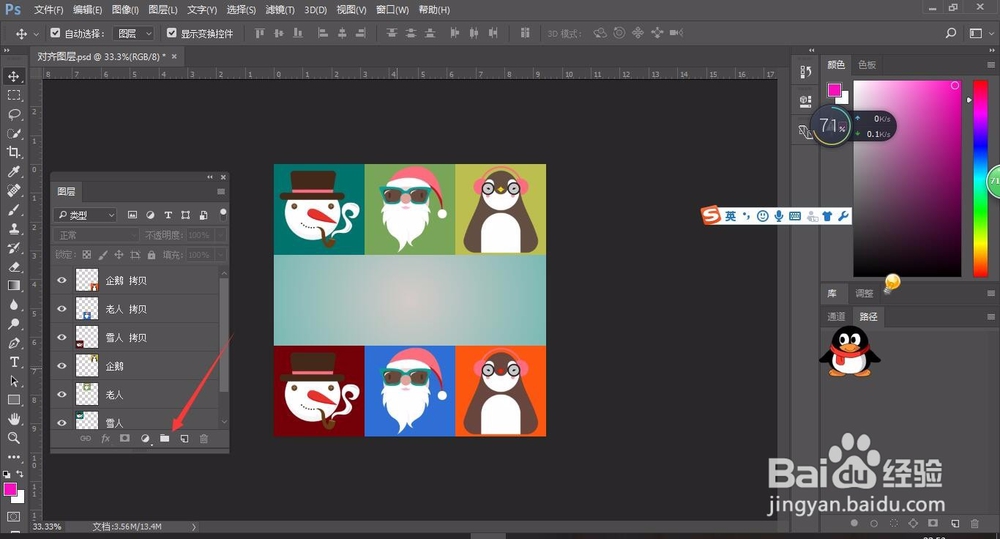Select the Clone Stamp tool
The height and width of the screenshot is (539, 1000).
click(13, 228)
